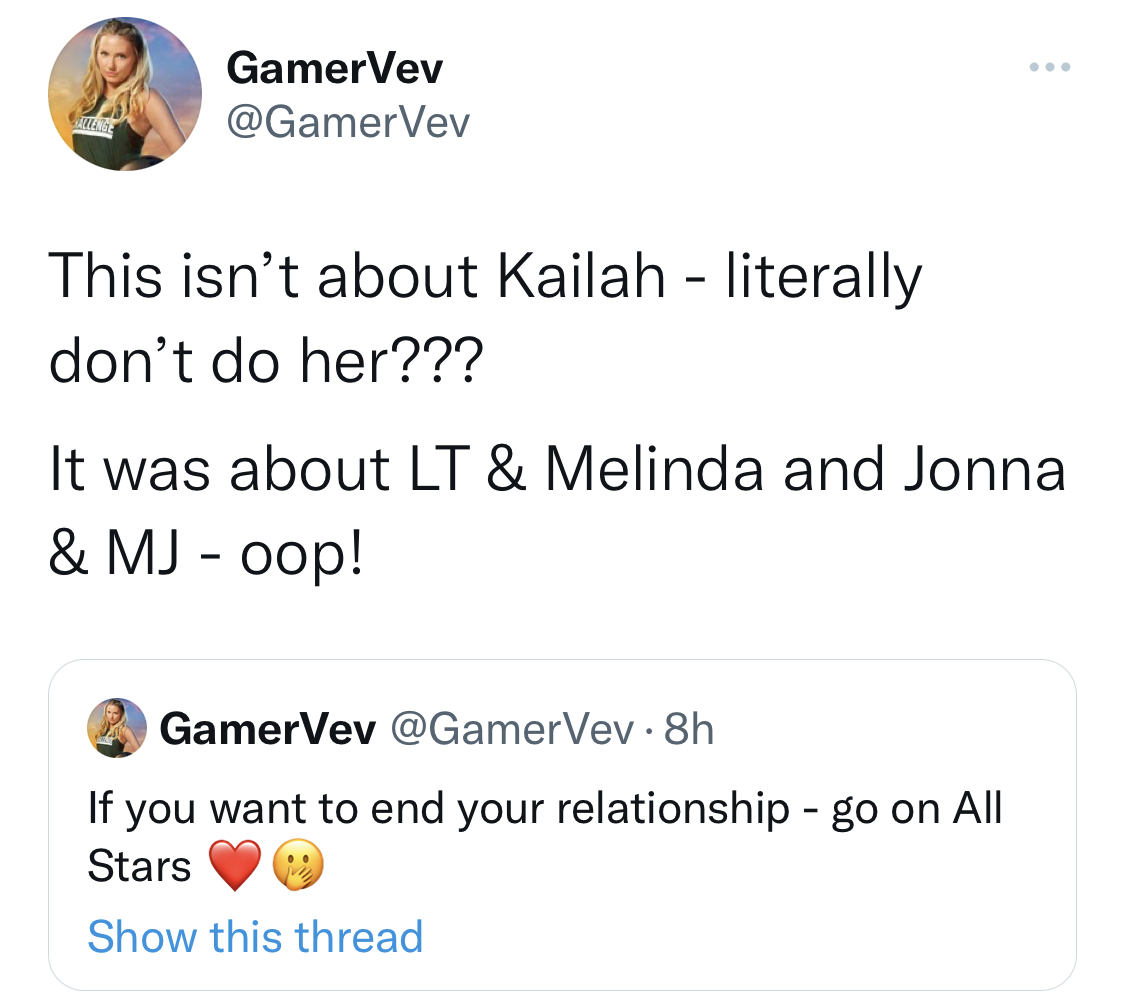
Task: Click the small avatar in quoted tweet
Action: click(117, 728)
